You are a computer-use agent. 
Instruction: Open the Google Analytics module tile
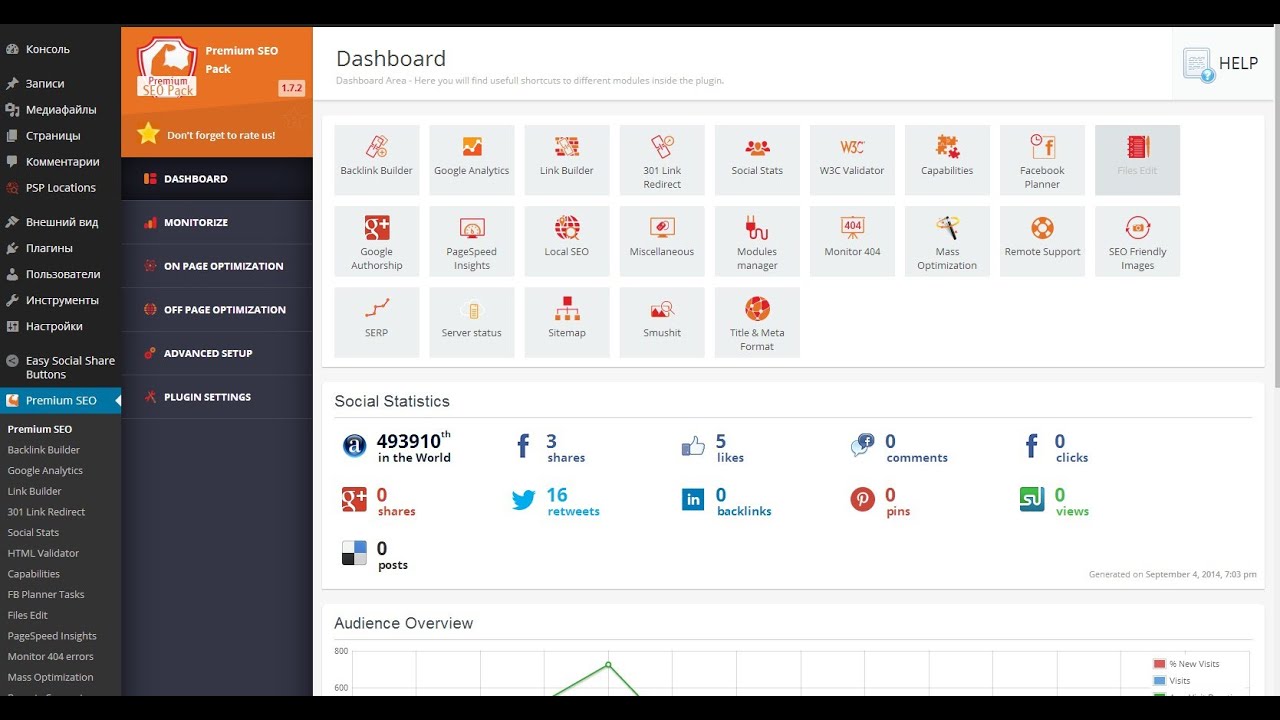click(x=472, y=160)
